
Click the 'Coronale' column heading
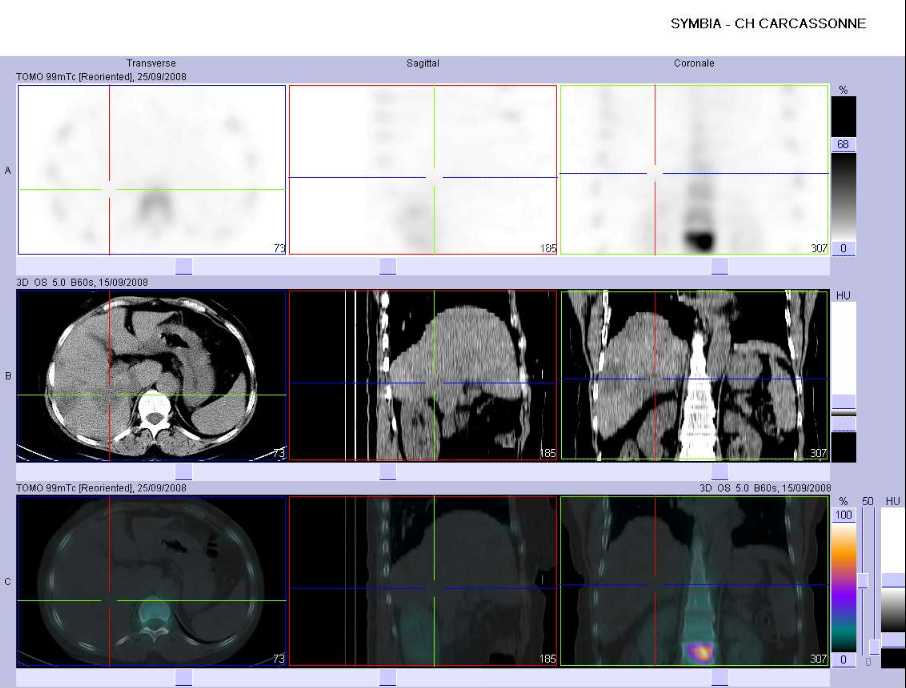coord(694,63)
